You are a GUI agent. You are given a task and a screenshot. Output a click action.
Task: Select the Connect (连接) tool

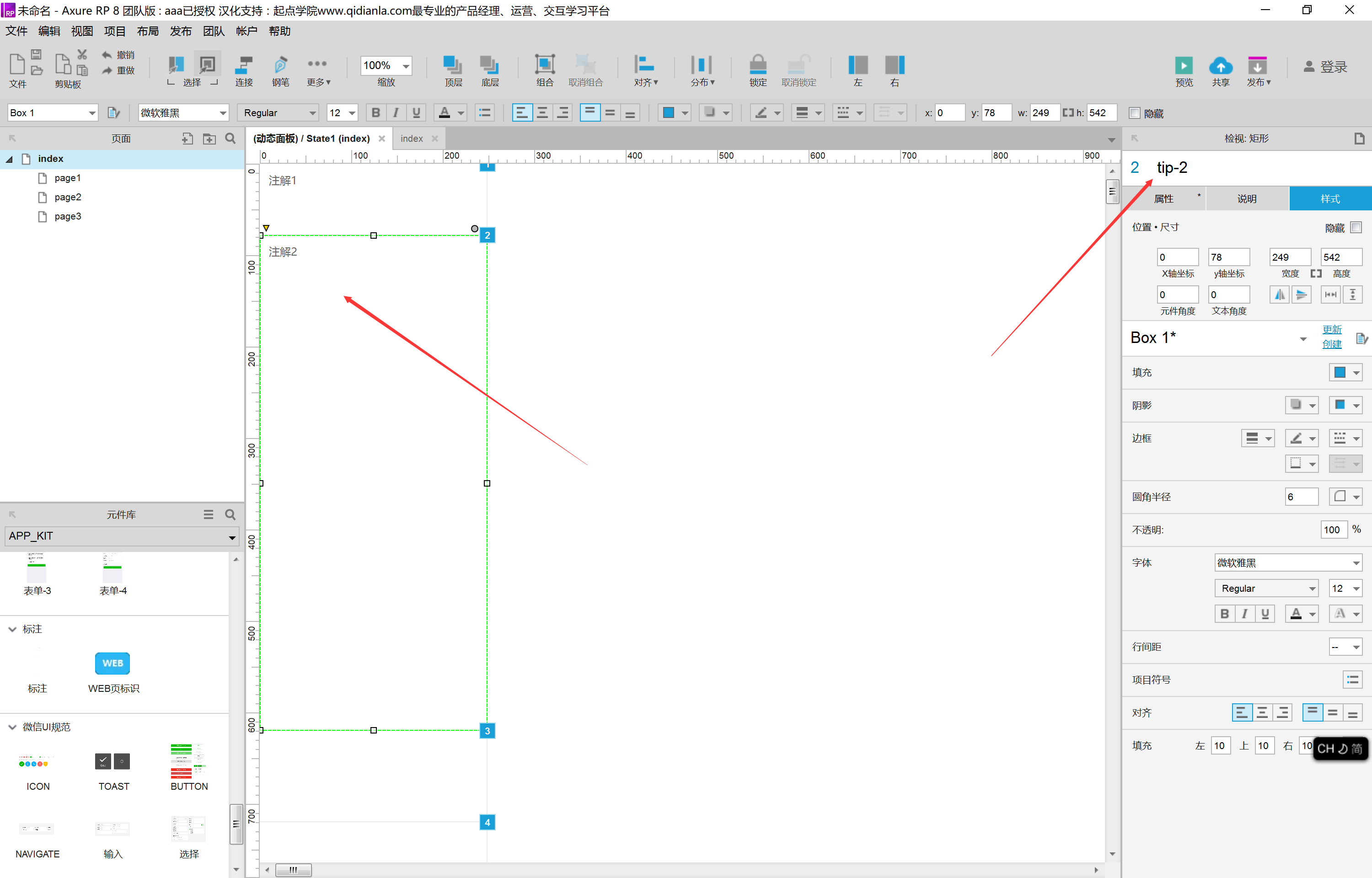244,65
